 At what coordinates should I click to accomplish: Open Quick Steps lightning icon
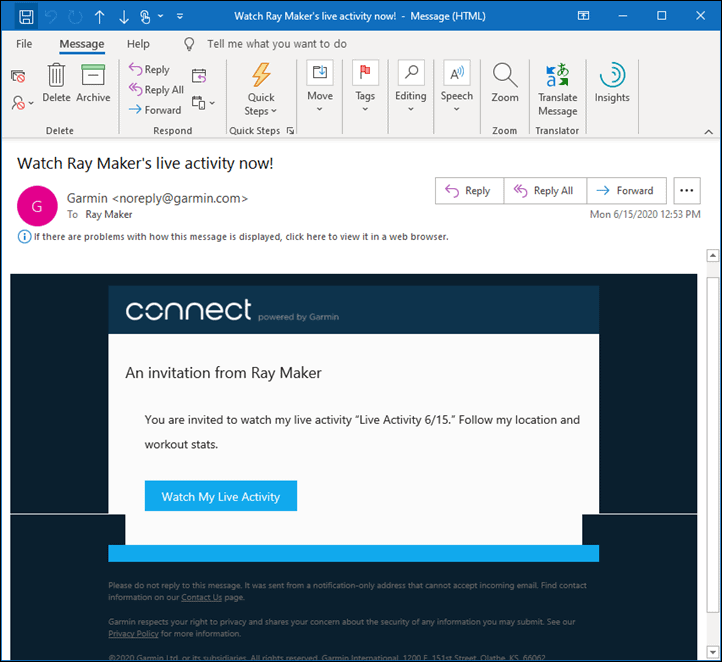261,88
